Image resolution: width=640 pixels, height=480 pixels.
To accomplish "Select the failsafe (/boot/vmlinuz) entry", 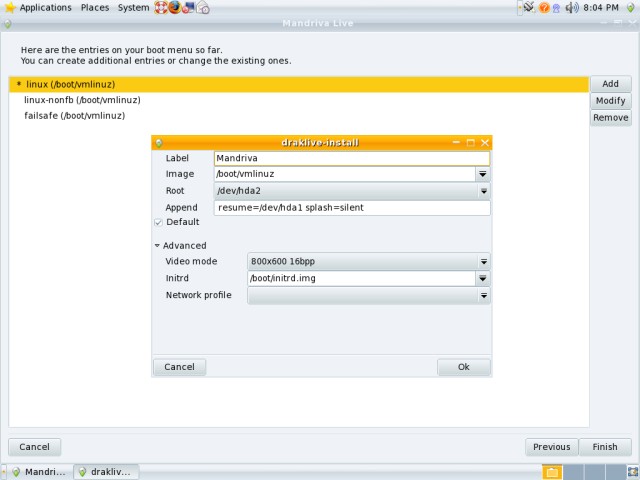I will (x=299, y=116).
